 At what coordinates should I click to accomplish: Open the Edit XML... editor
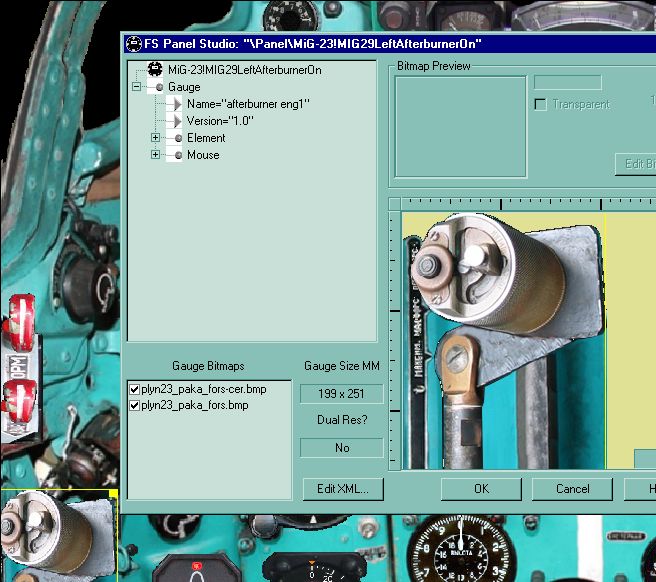point(342,489)
